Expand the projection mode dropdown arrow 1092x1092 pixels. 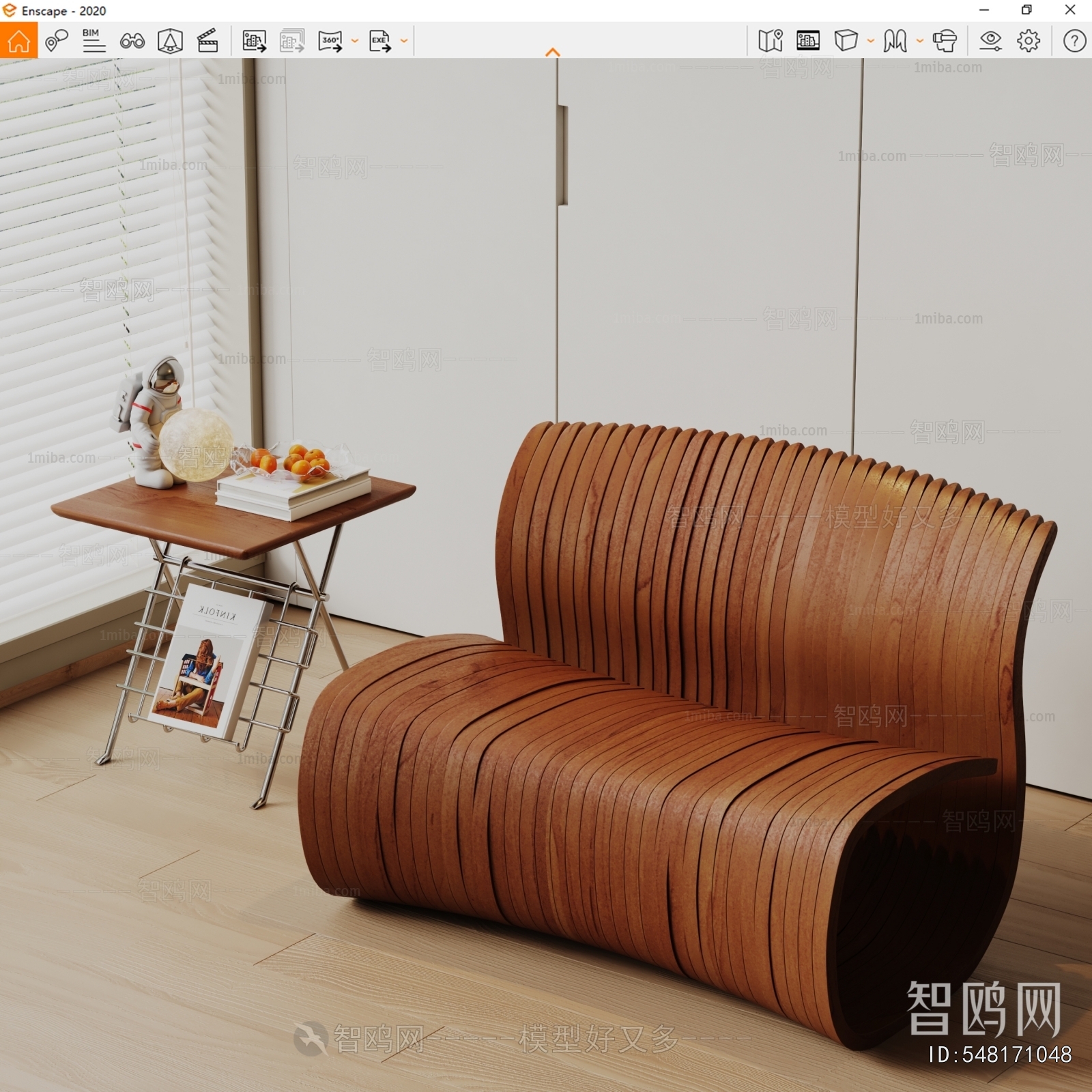tap(871, 41)
